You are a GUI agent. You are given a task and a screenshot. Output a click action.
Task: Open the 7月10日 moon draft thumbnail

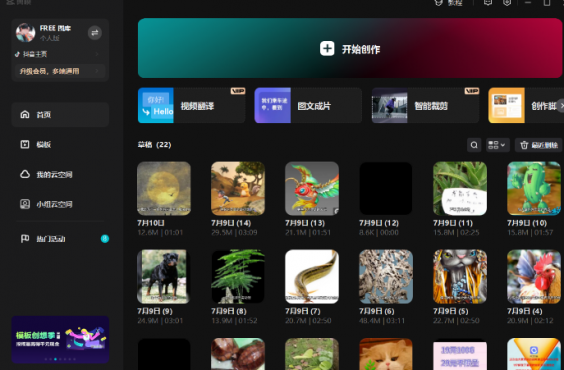[x=164, y=188]
